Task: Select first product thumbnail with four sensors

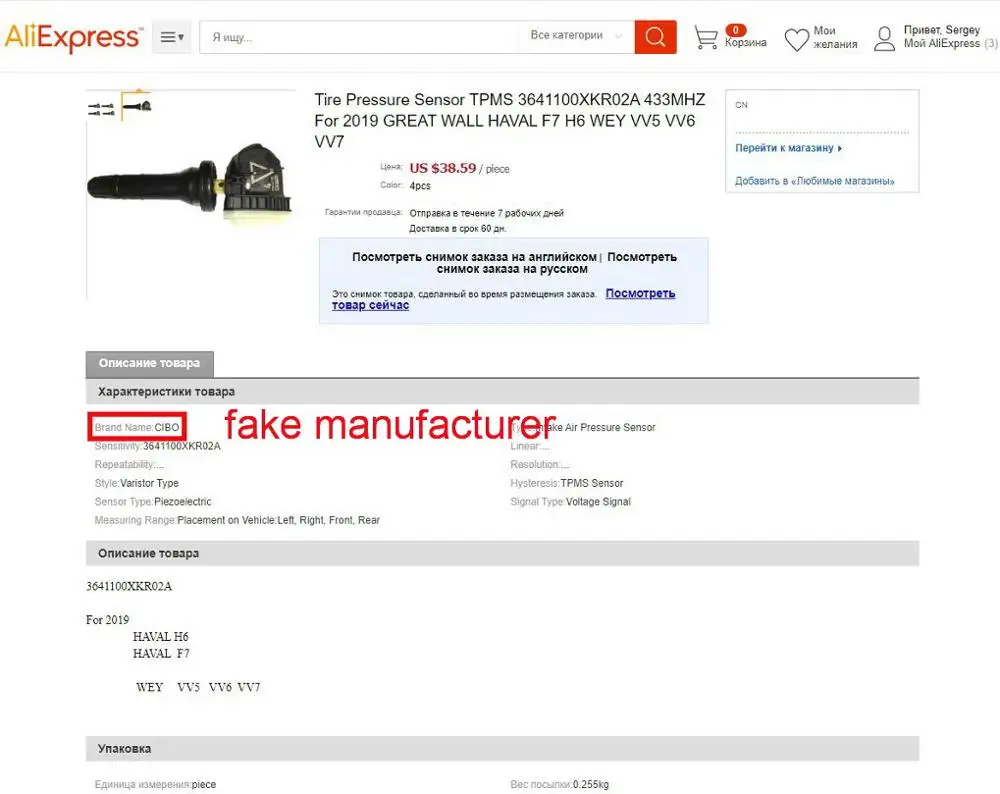Action: (x=101, y=108)
